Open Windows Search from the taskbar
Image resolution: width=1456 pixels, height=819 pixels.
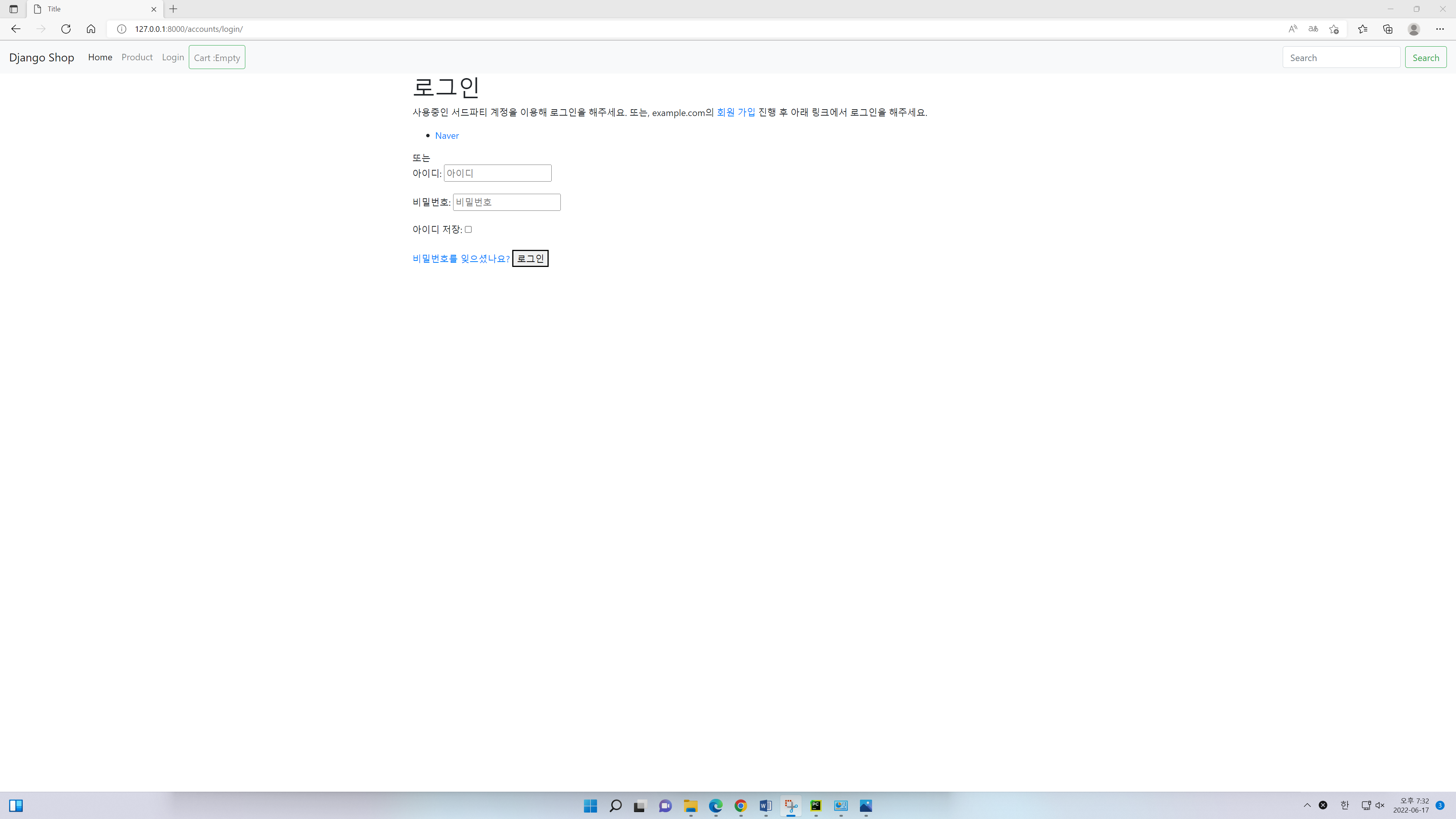(615, 806)
